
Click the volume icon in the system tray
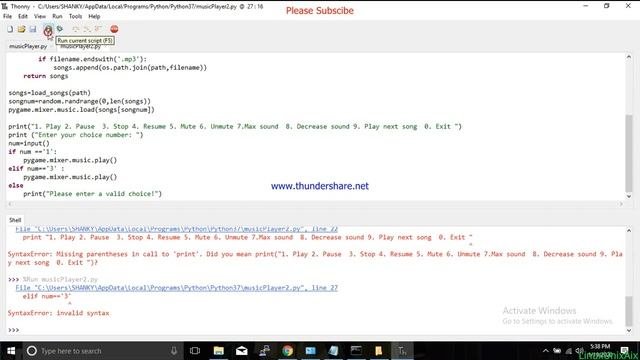[579, 351]
